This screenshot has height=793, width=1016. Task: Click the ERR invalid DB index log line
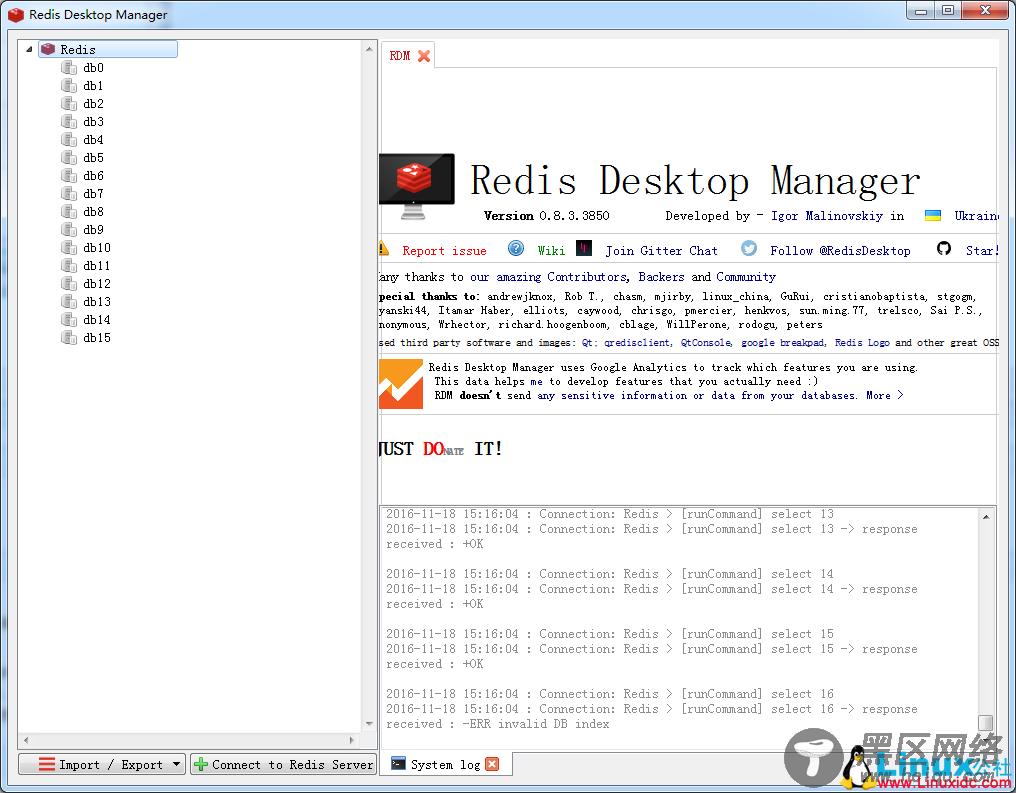tap(498, 724)
